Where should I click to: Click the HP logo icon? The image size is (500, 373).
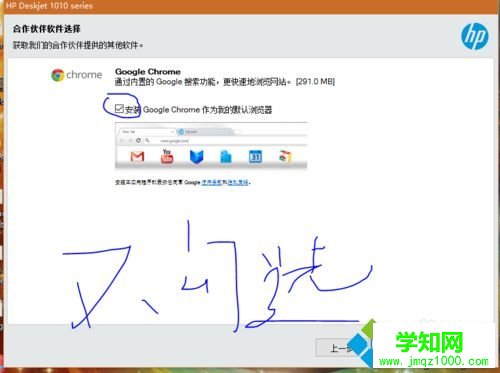[475, 36]
